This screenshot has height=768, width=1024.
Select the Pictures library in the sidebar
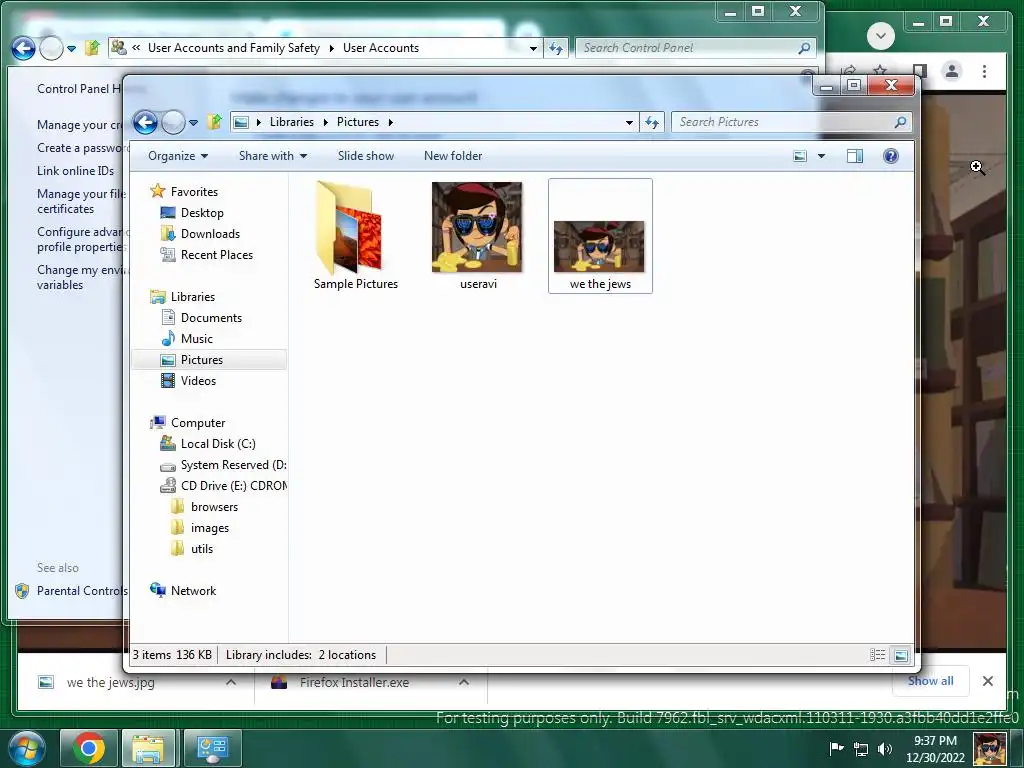pos(202,360)
